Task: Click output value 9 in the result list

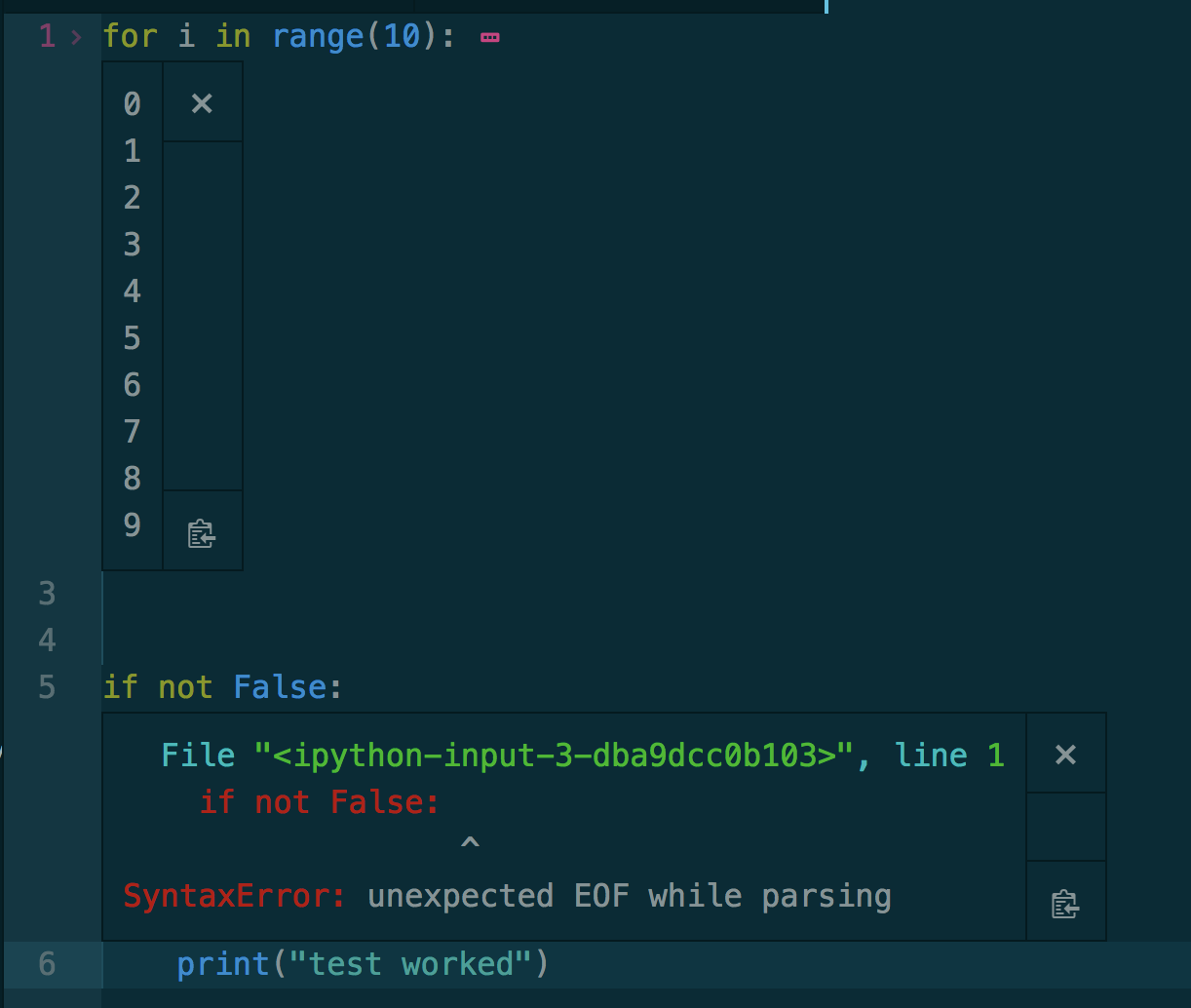Action: pyautogui.click(x=133, y=525)
